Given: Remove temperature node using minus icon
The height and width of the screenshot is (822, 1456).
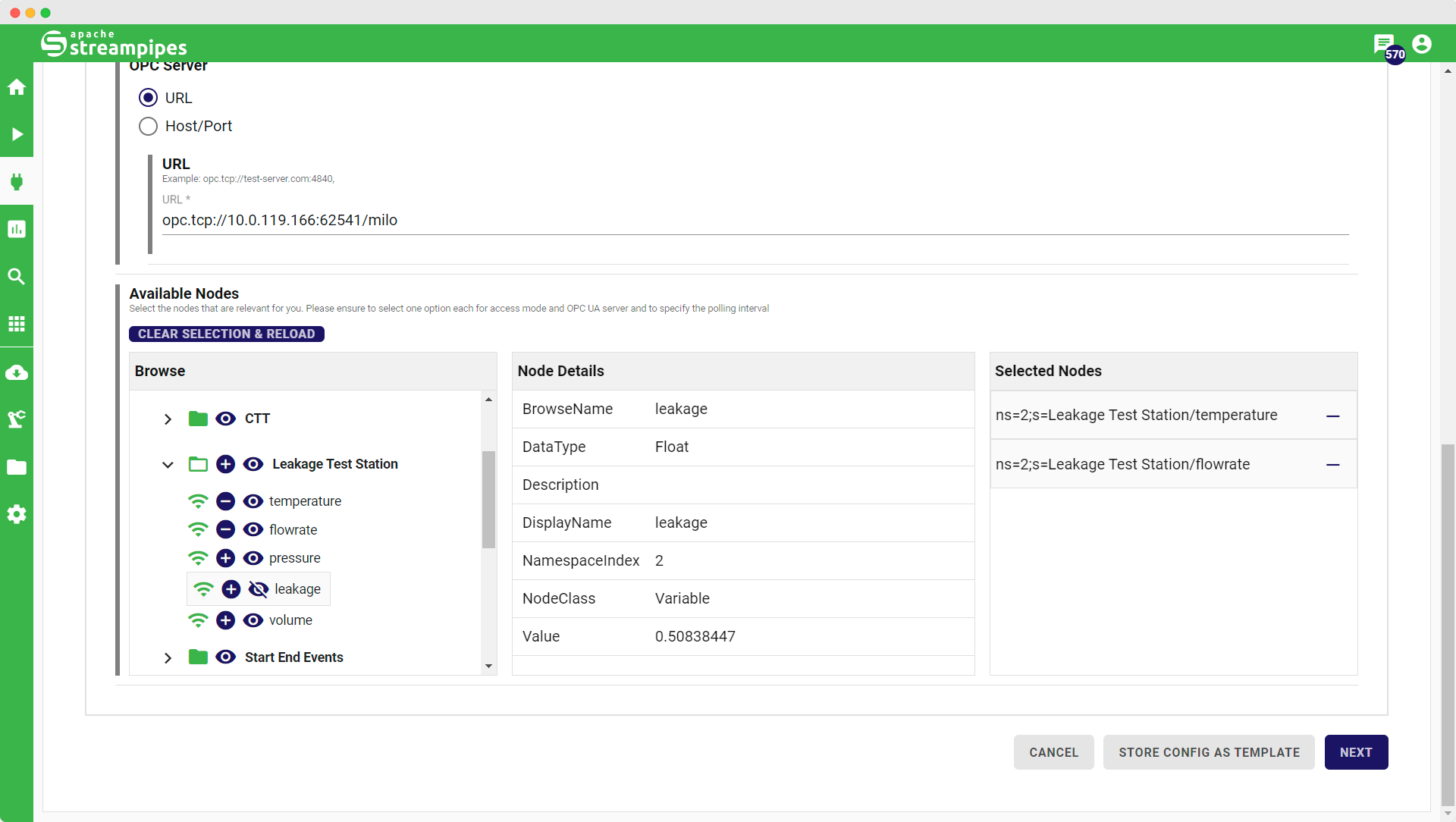Looking at the screenshot, I should pyautogui.click(x=225, y=501).
